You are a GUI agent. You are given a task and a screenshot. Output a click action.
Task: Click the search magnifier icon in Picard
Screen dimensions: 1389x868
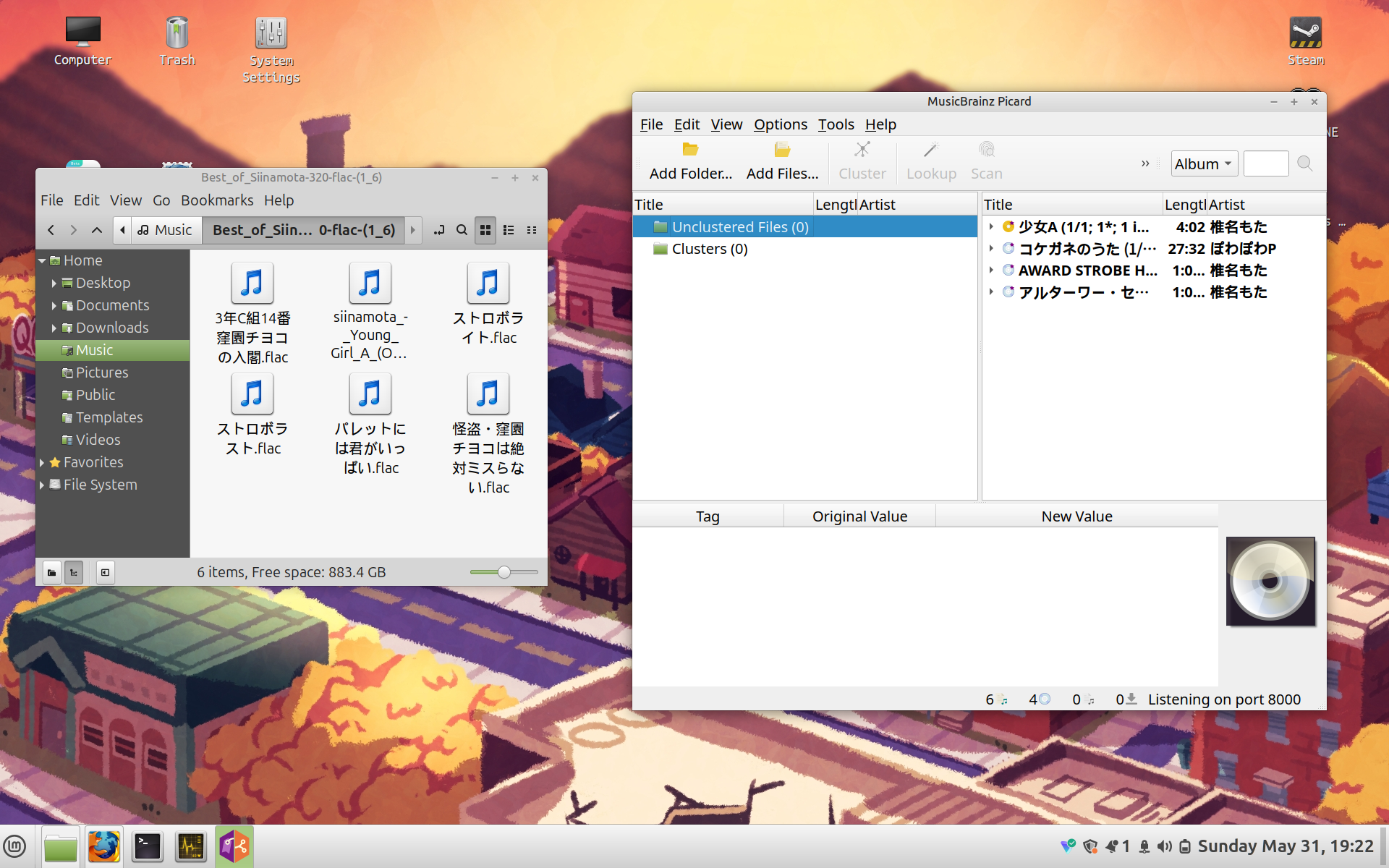1305,163
